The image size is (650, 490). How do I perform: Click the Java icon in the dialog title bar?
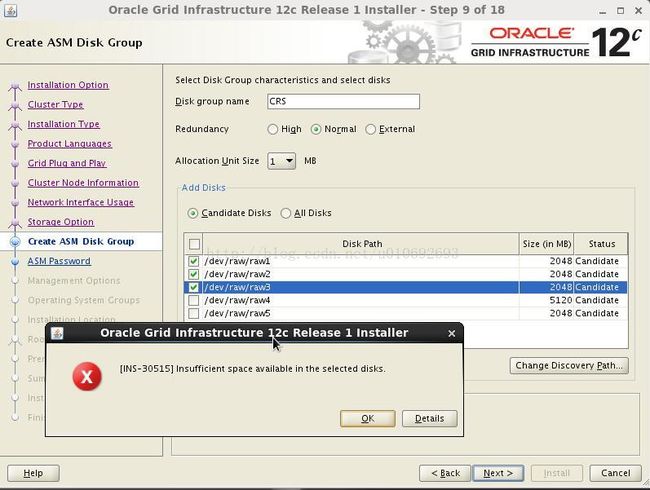click(57, 333)
